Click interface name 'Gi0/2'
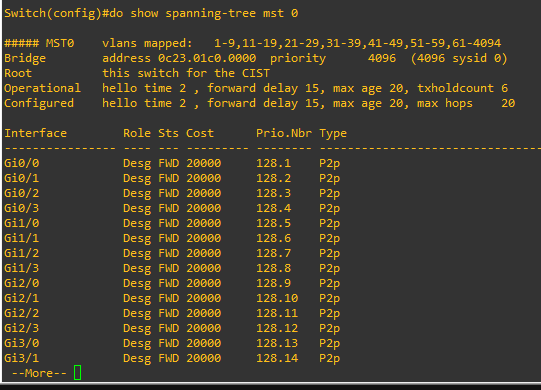541x390 pixels. click(22, 193)
